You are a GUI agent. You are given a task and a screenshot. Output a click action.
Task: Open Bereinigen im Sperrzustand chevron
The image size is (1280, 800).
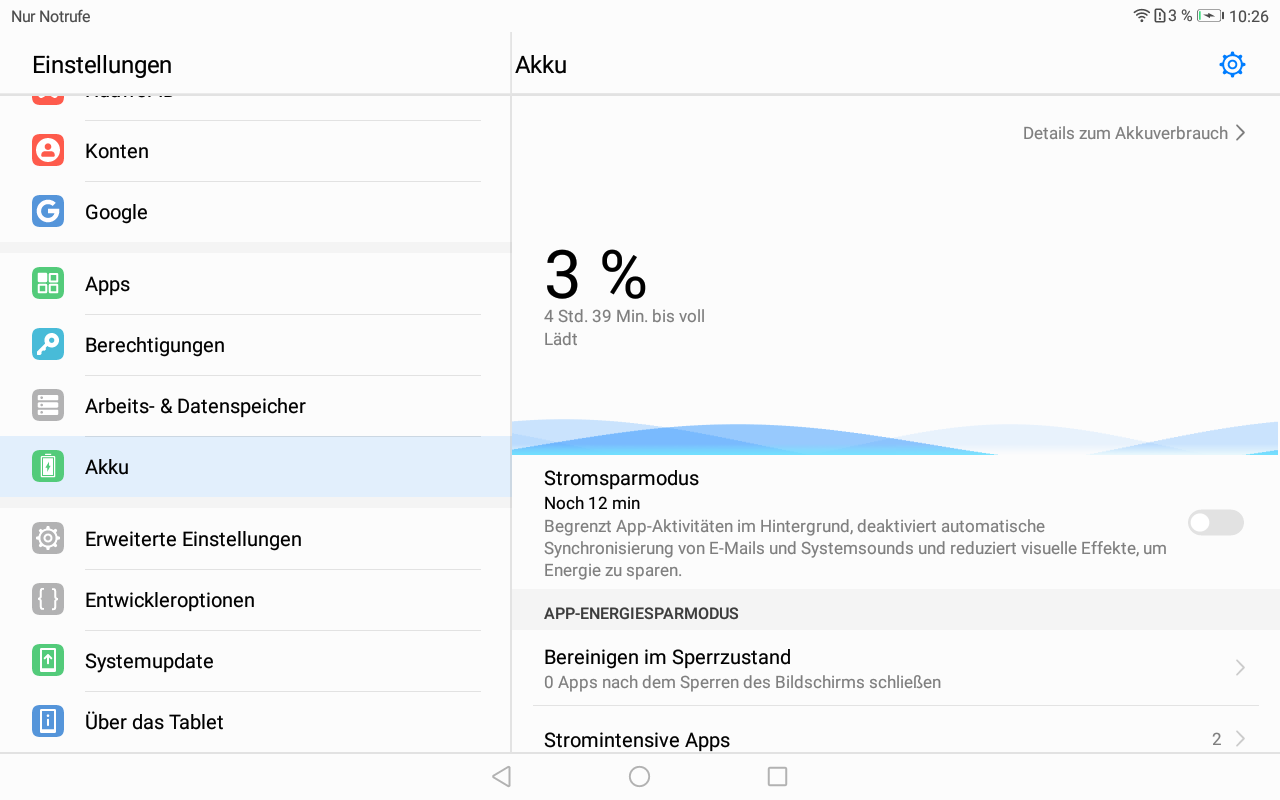pyautogui.click(x=1240, y=668)
